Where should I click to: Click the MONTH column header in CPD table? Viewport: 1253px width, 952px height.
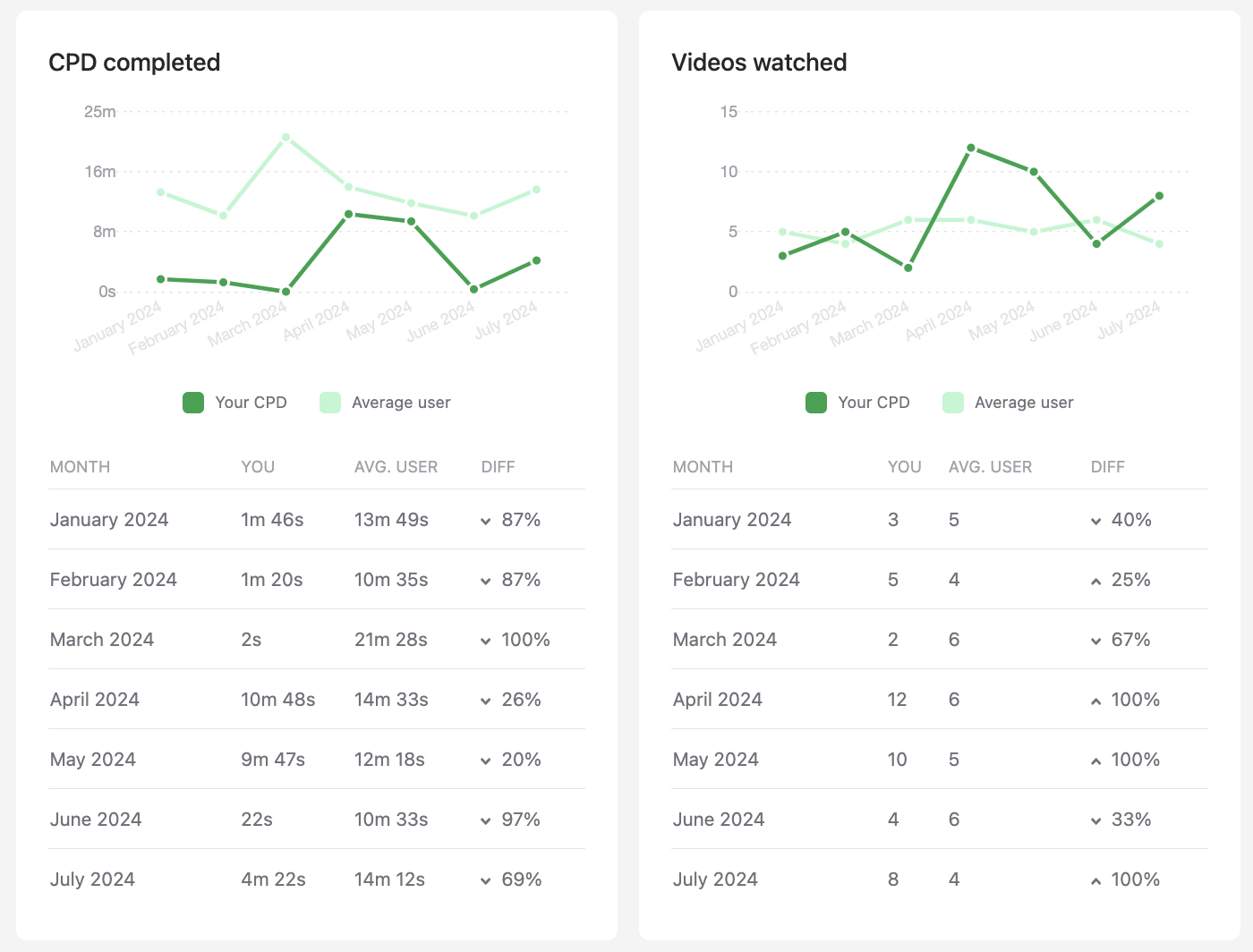click(81, 467)
